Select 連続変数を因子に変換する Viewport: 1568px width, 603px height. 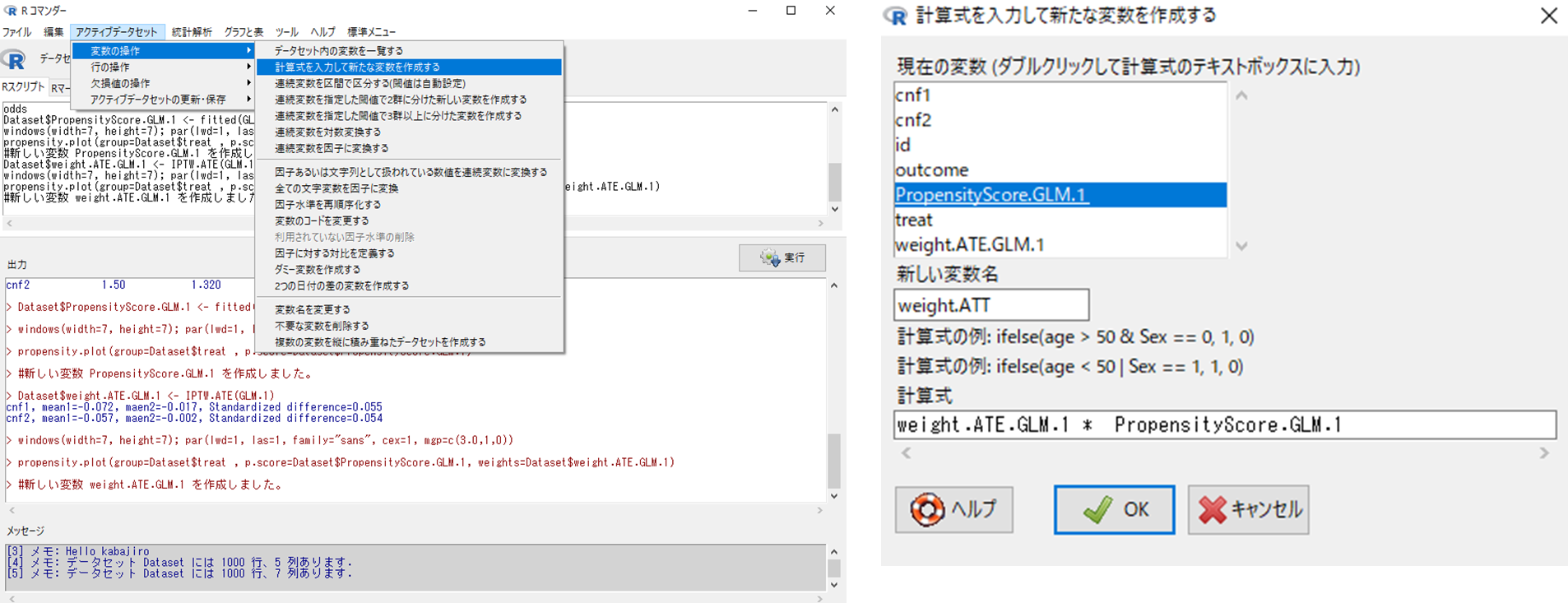(x=409, y=148)
